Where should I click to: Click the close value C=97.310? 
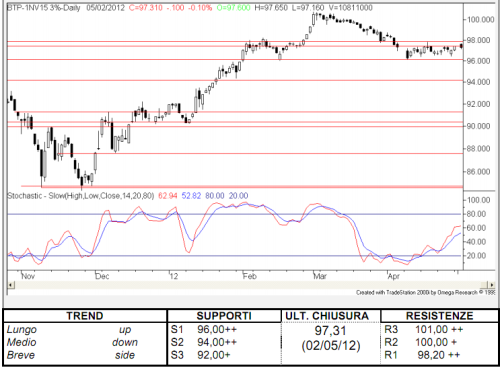pyautogui.click(x=146, y=8)
